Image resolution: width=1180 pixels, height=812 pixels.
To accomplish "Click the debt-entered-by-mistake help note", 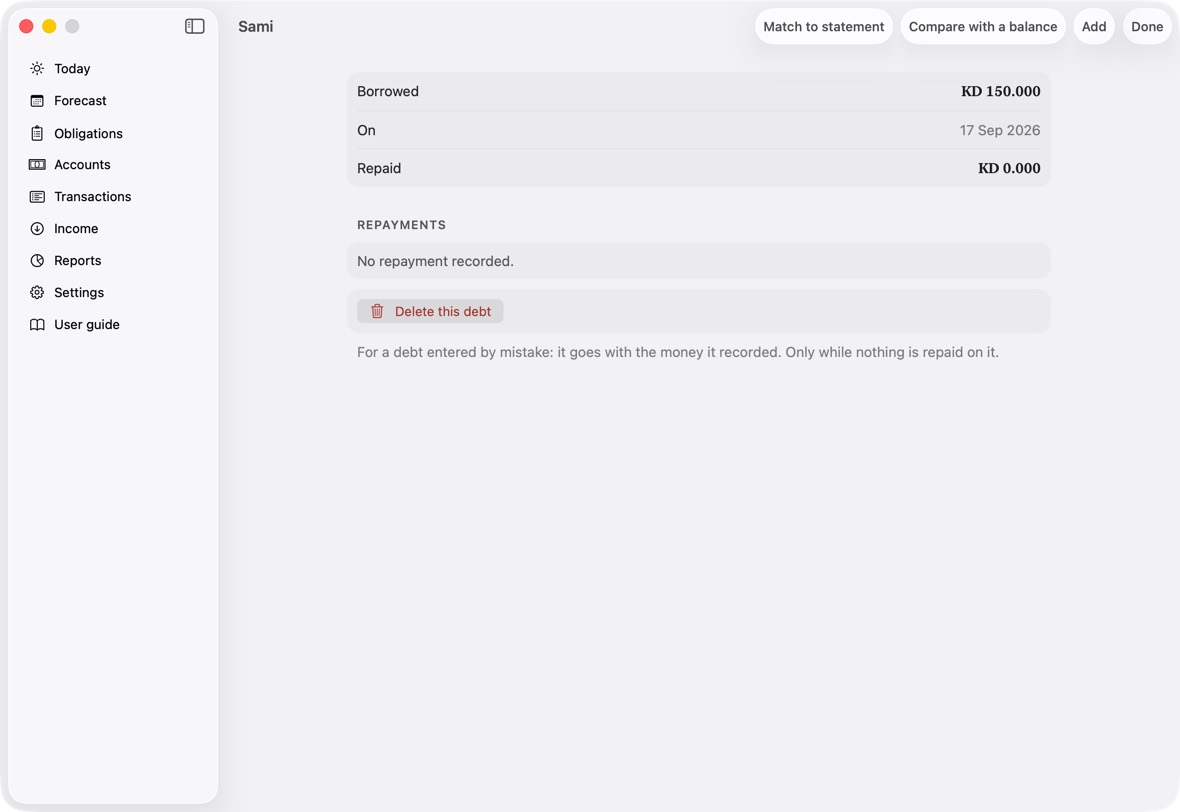I will click(x=677, y=352).
